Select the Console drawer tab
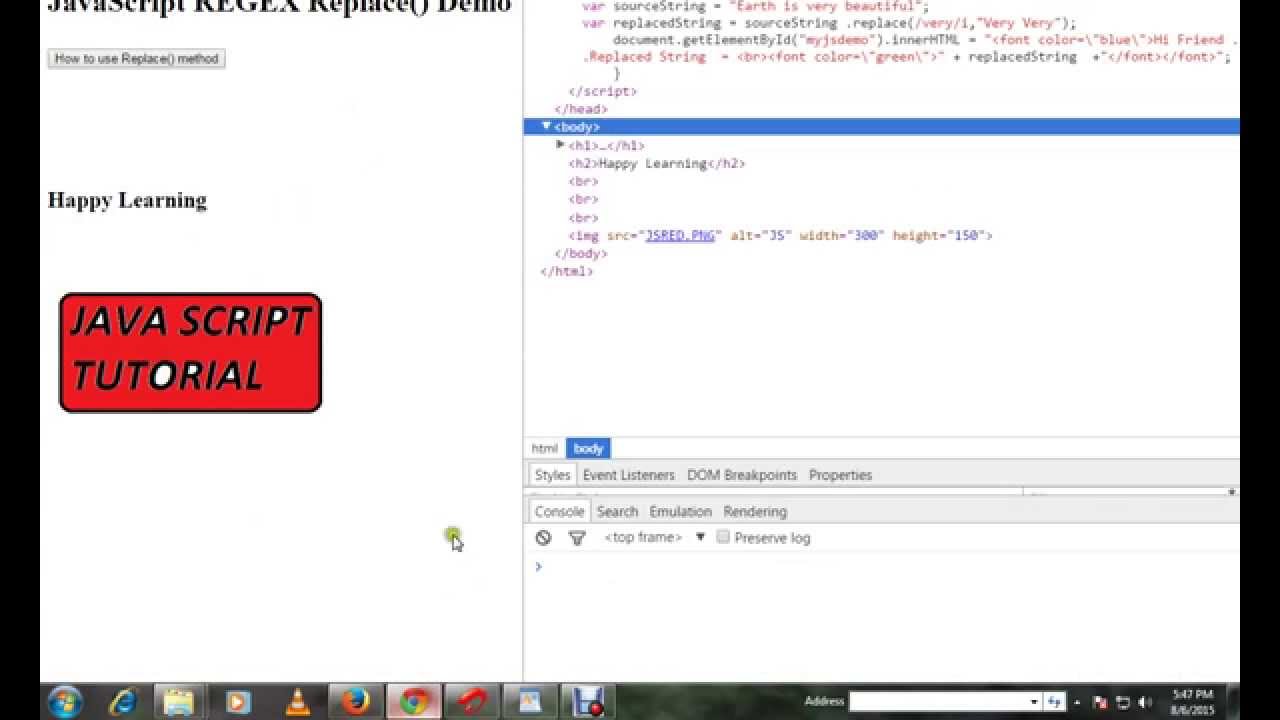 [x=559, y=511]
